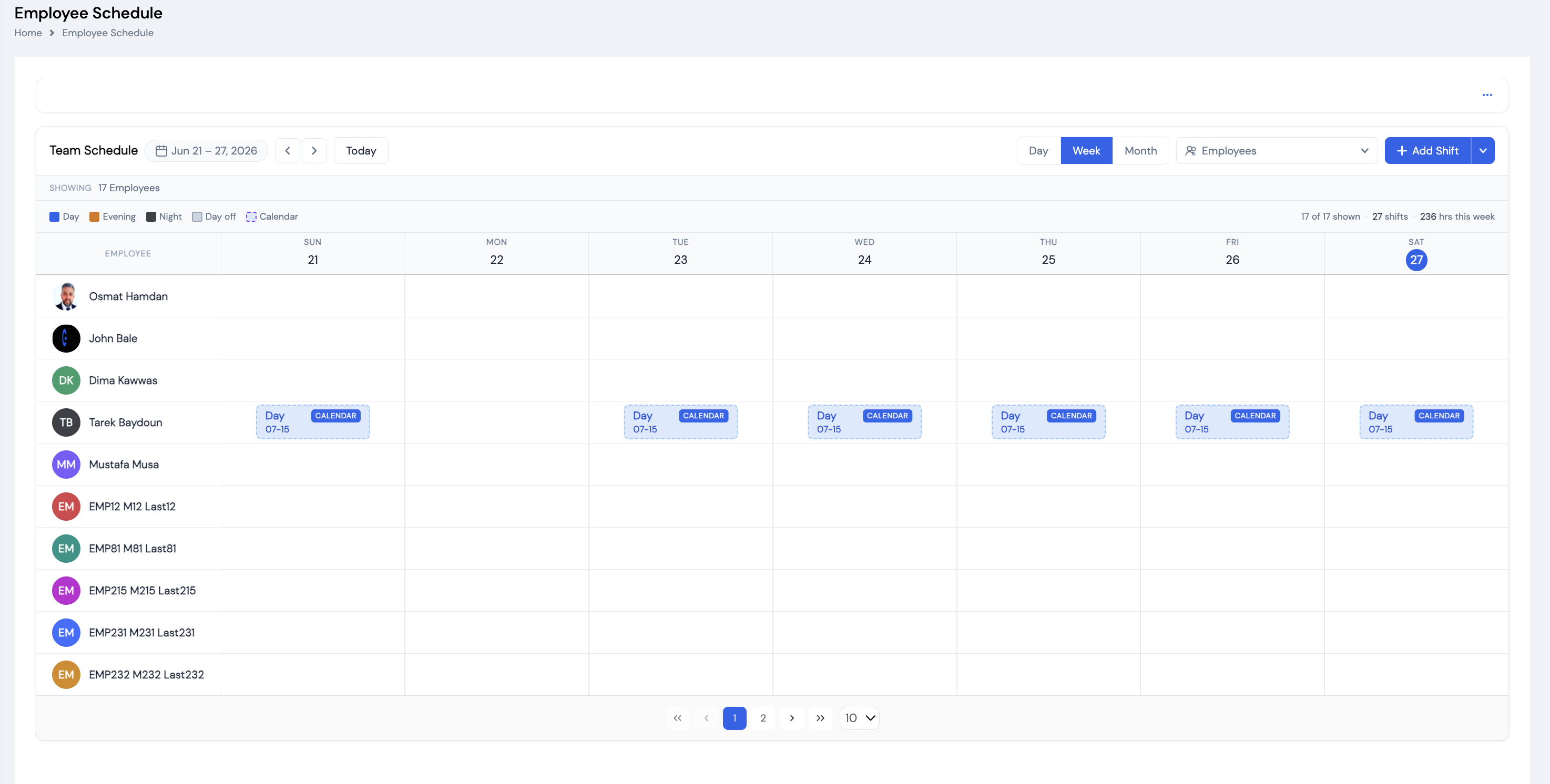1550x784 pixels.
Task: Click the EM avatar for EMP215 M215 Last215
Action: coord(66,591)
